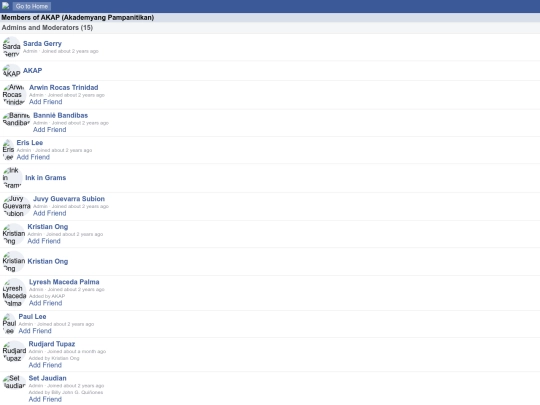Open Paul Lee's profile link
This screenshot has width=540, height=405.
(x=32, y=316)
